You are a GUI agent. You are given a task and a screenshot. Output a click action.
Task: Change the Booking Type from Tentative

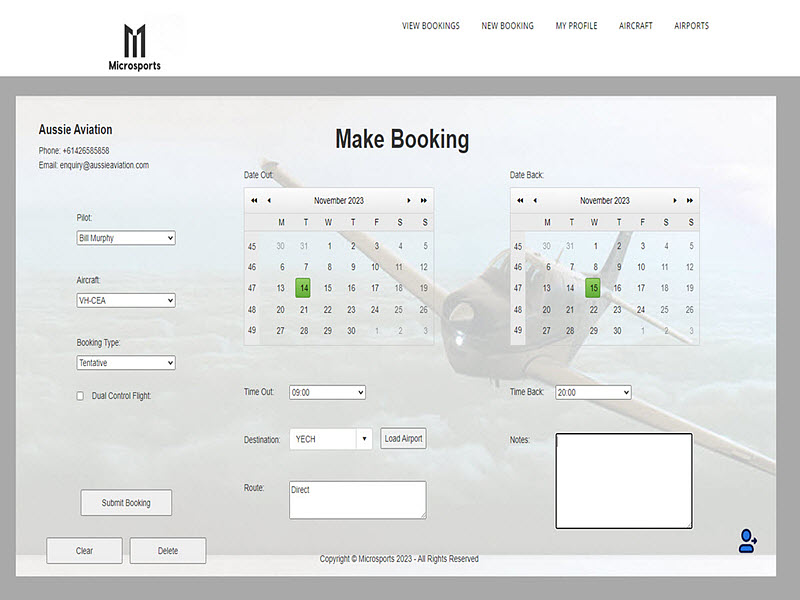click(x=125, y=363)
